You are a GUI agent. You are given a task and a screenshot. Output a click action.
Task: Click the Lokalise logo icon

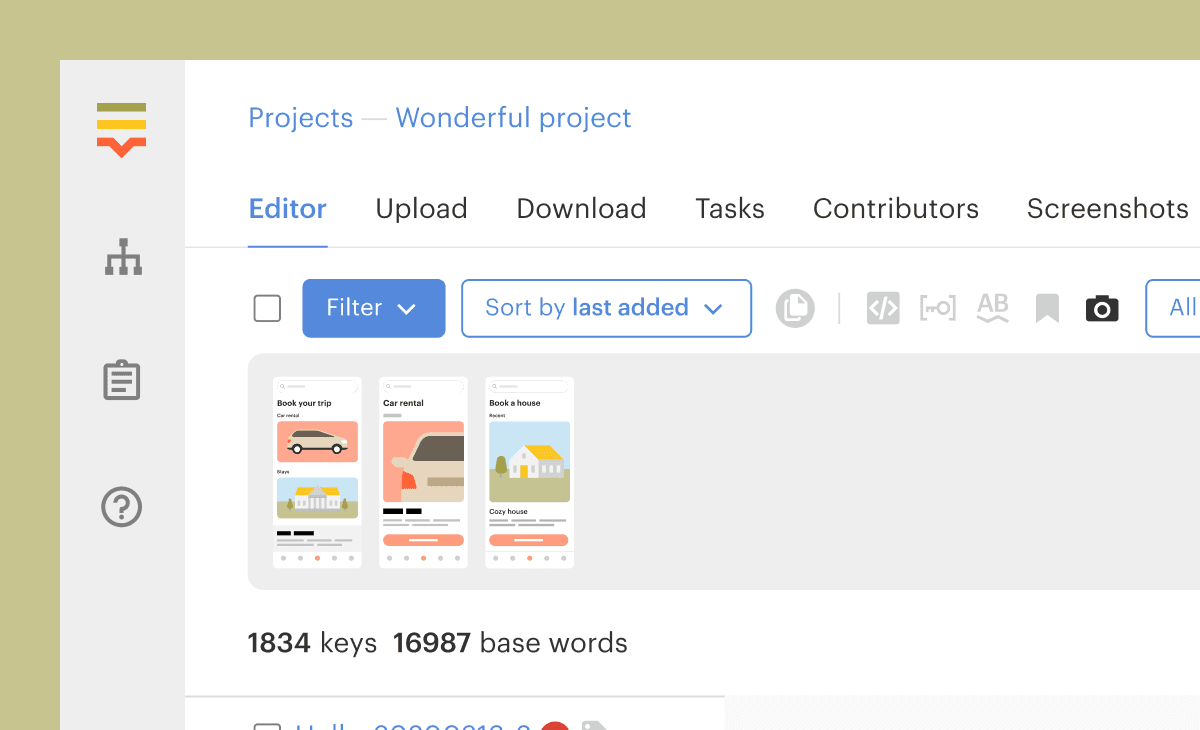[122, 130]
